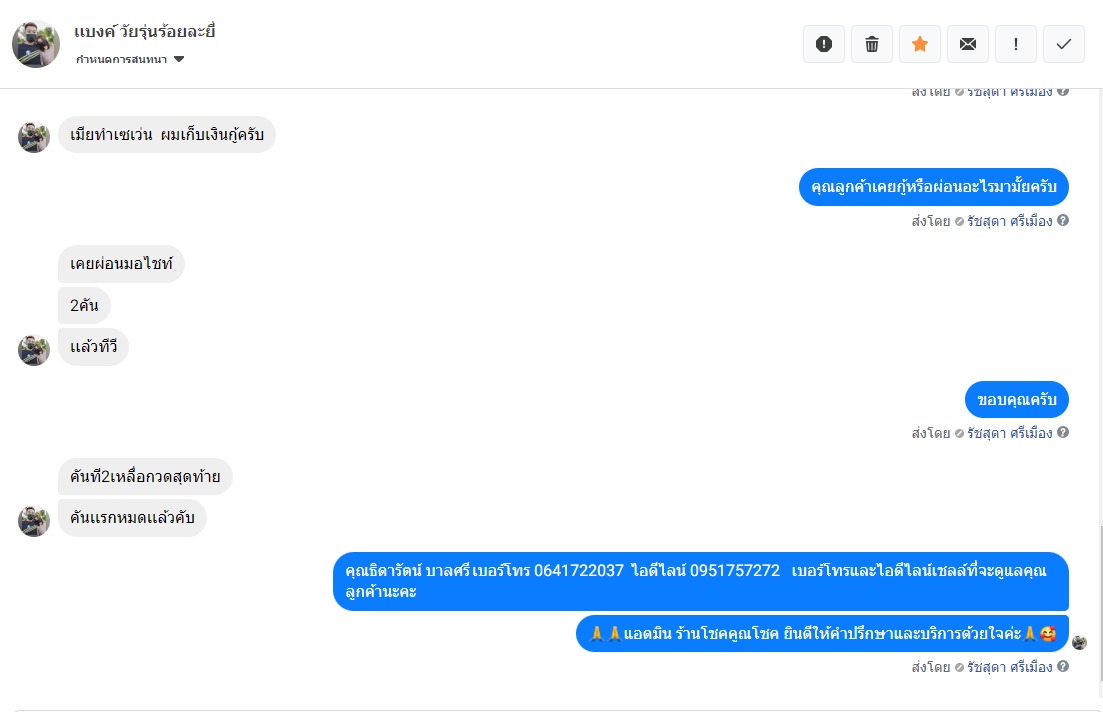Click the spam report exclamation circle icon

pos(824,44)
